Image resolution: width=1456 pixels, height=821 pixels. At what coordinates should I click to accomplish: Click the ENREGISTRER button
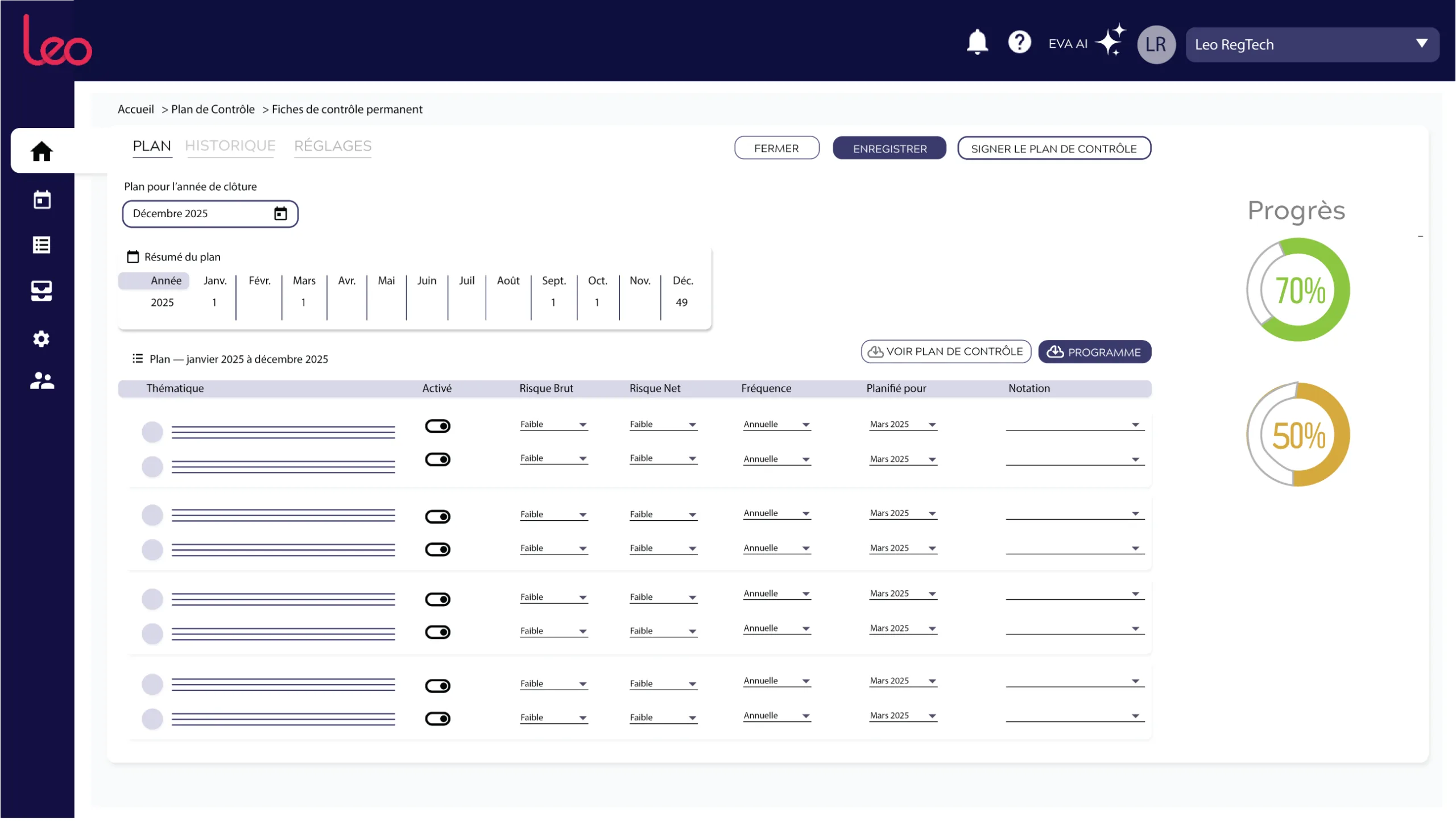pyautogui.click(x=890, y=148)
